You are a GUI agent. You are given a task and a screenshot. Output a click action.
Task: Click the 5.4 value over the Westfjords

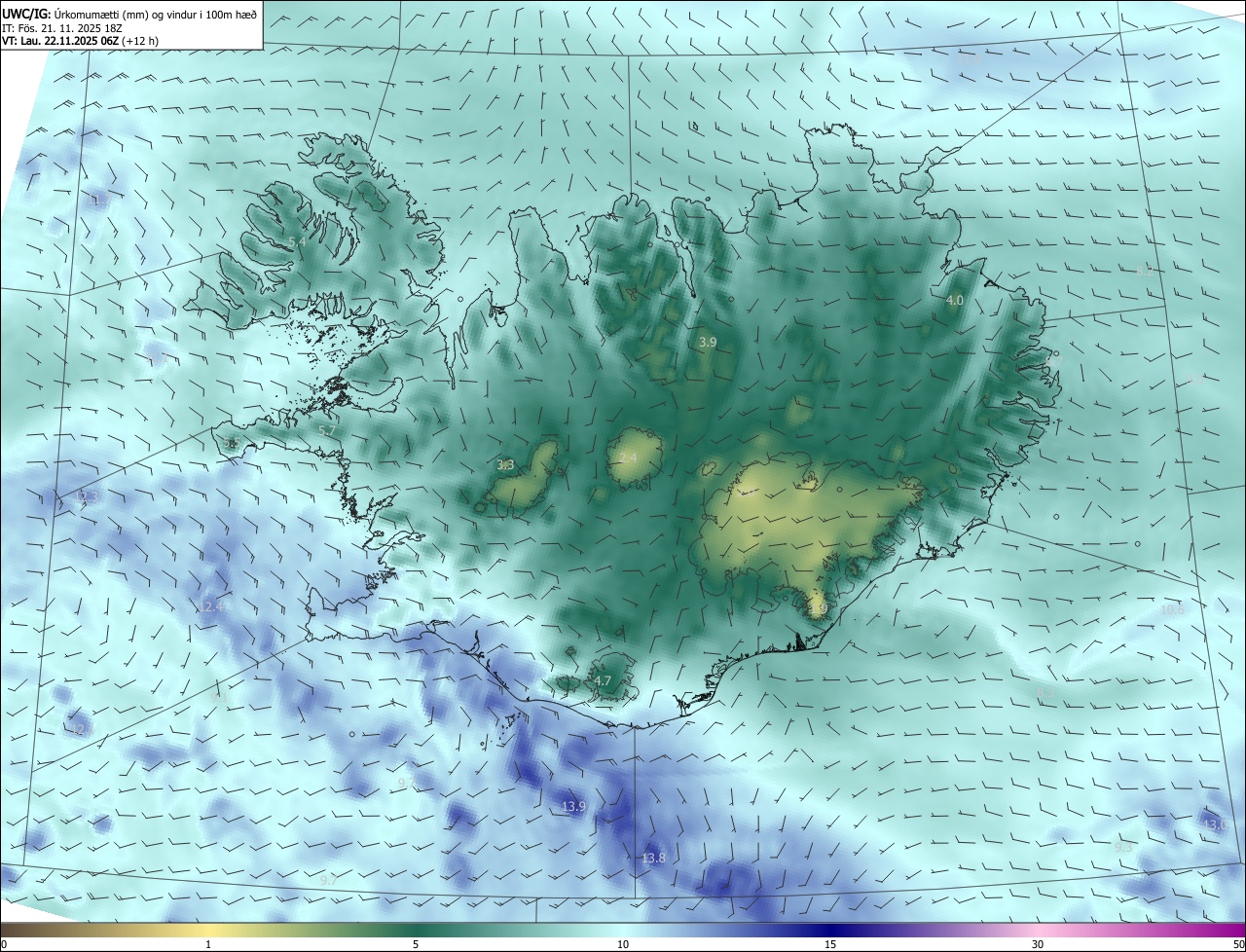point(297,241)
